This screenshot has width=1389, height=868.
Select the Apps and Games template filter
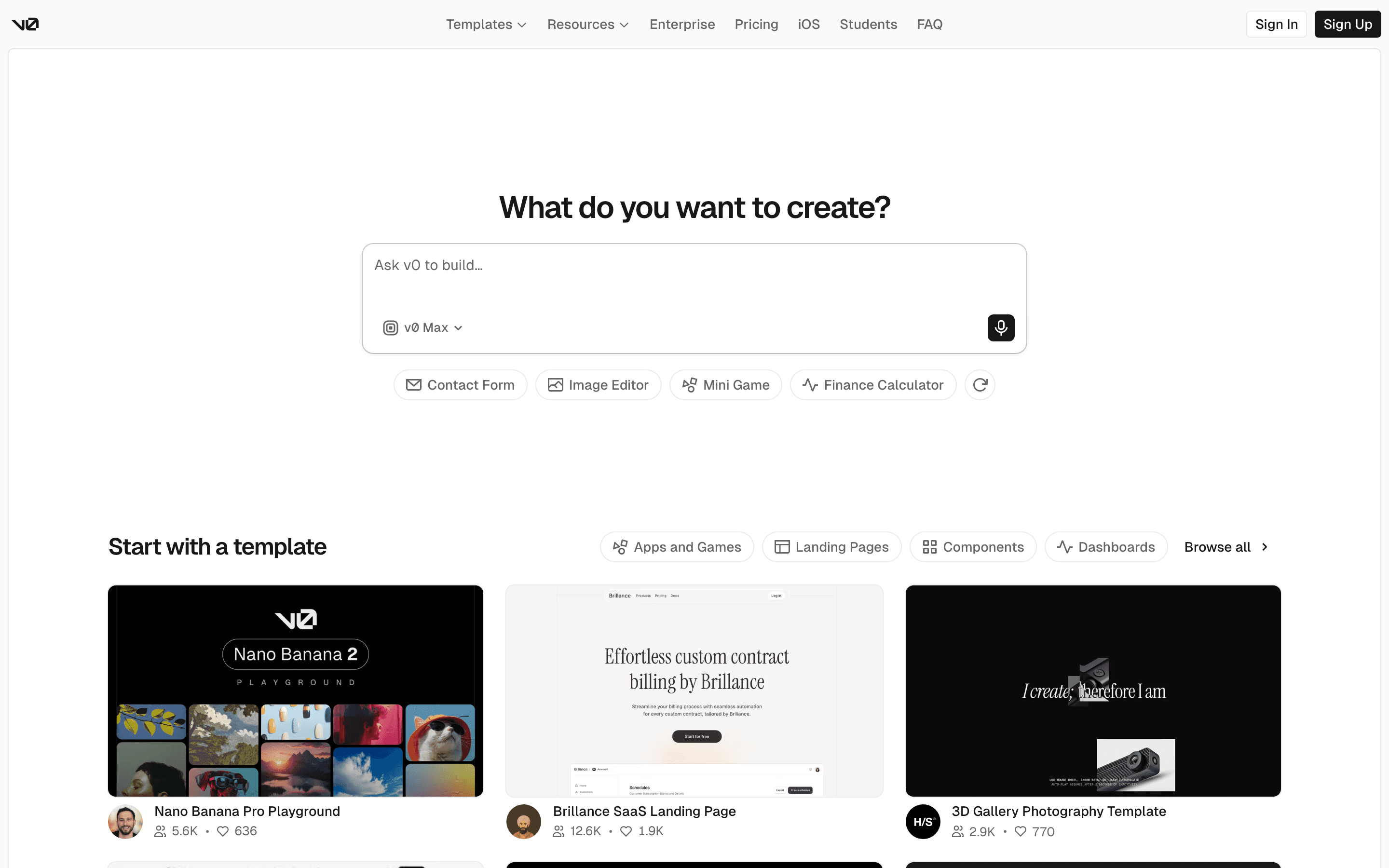click(x=677, y=546)
